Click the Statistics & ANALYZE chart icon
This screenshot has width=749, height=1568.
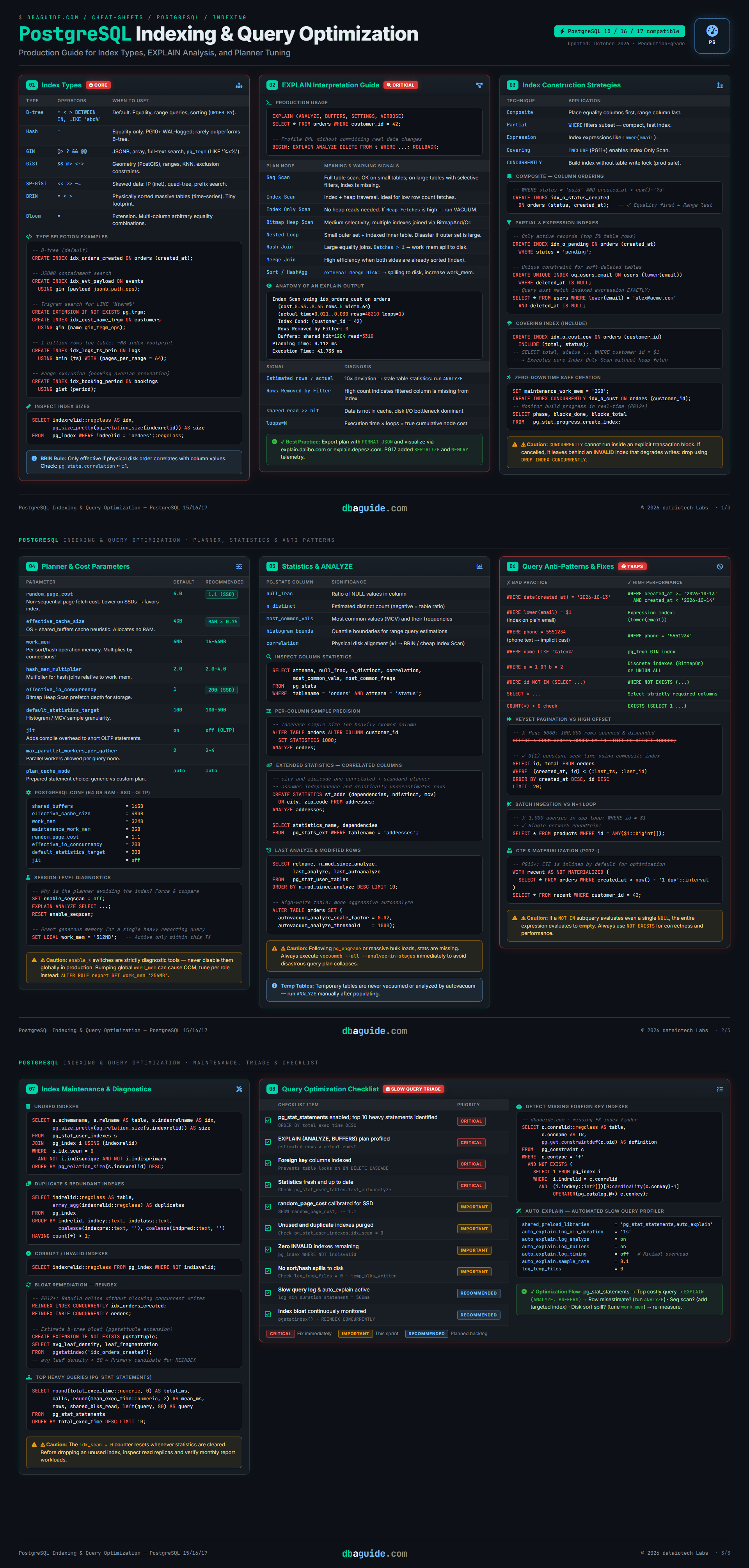pyautogui.click(x=479, y=566)
